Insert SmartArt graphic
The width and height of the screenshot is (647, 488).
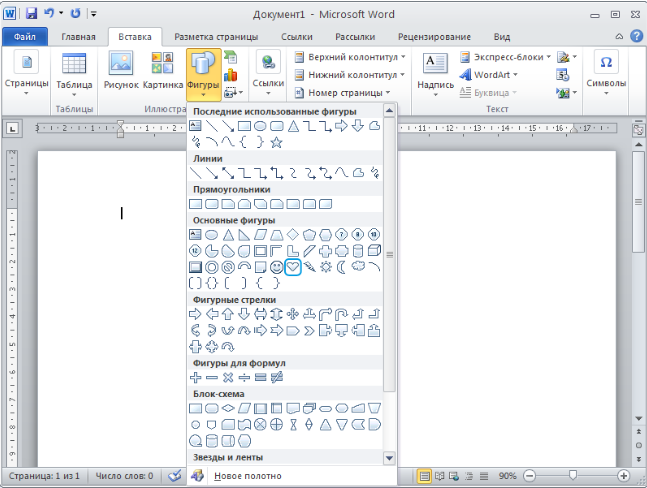tap(231, 57)
